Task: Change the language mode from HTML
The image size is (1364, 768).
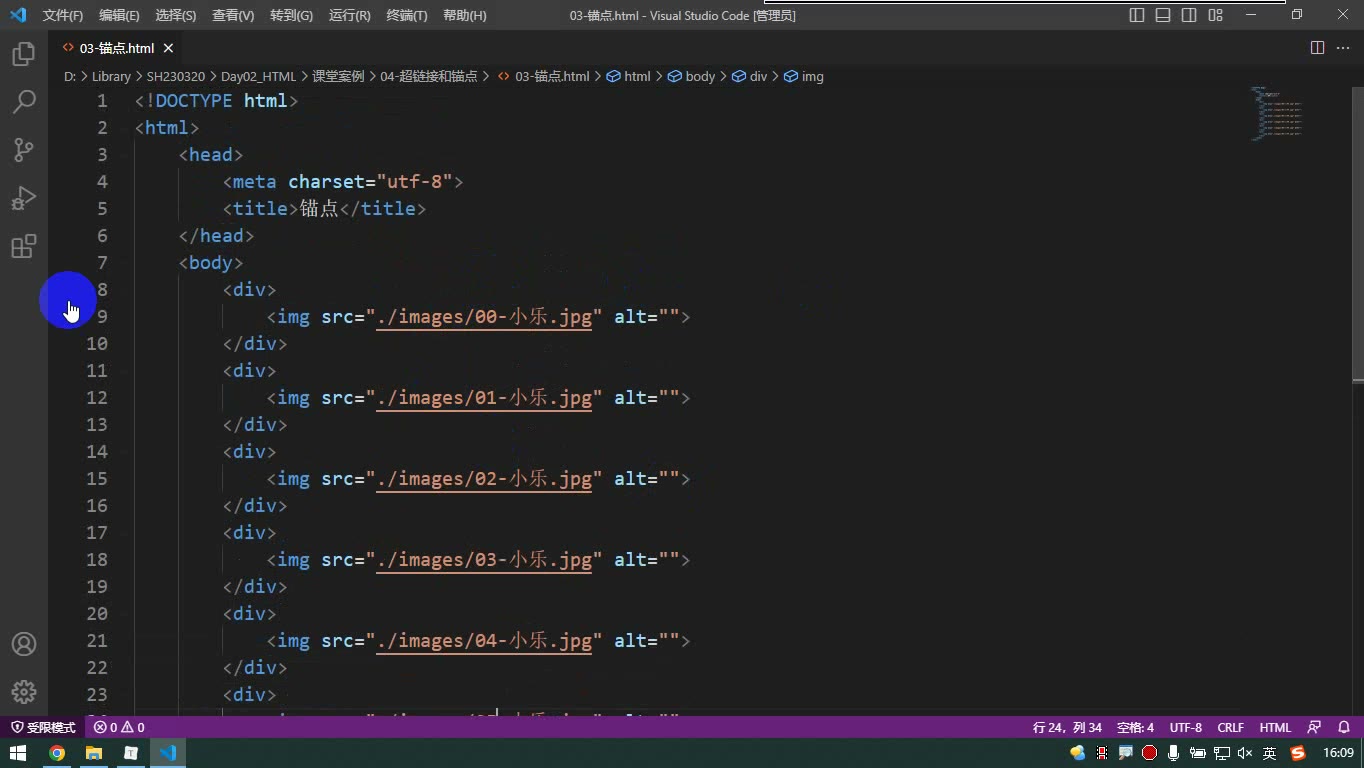Action: (x=1275, y=728)
